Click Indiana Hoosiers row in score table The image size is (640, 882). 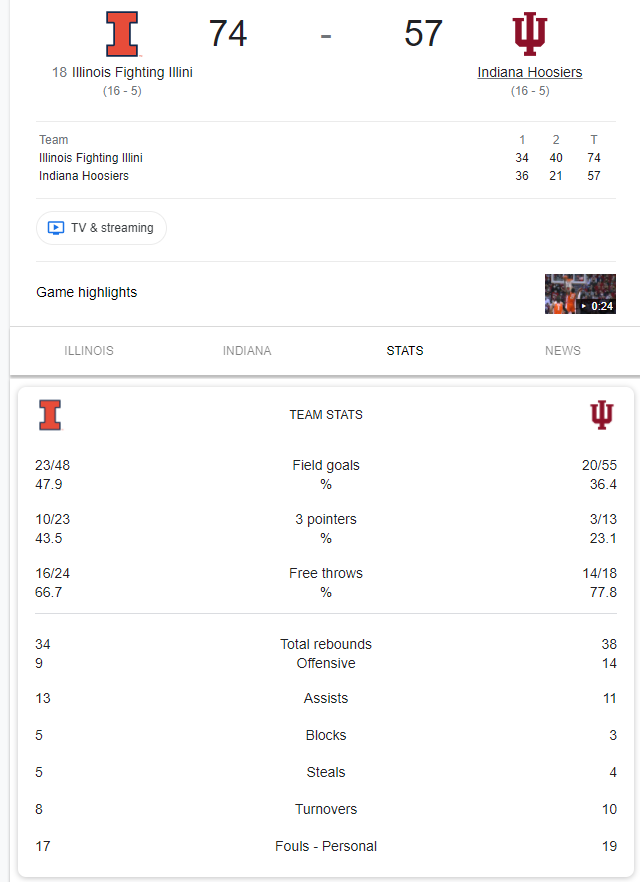[84, 176]
